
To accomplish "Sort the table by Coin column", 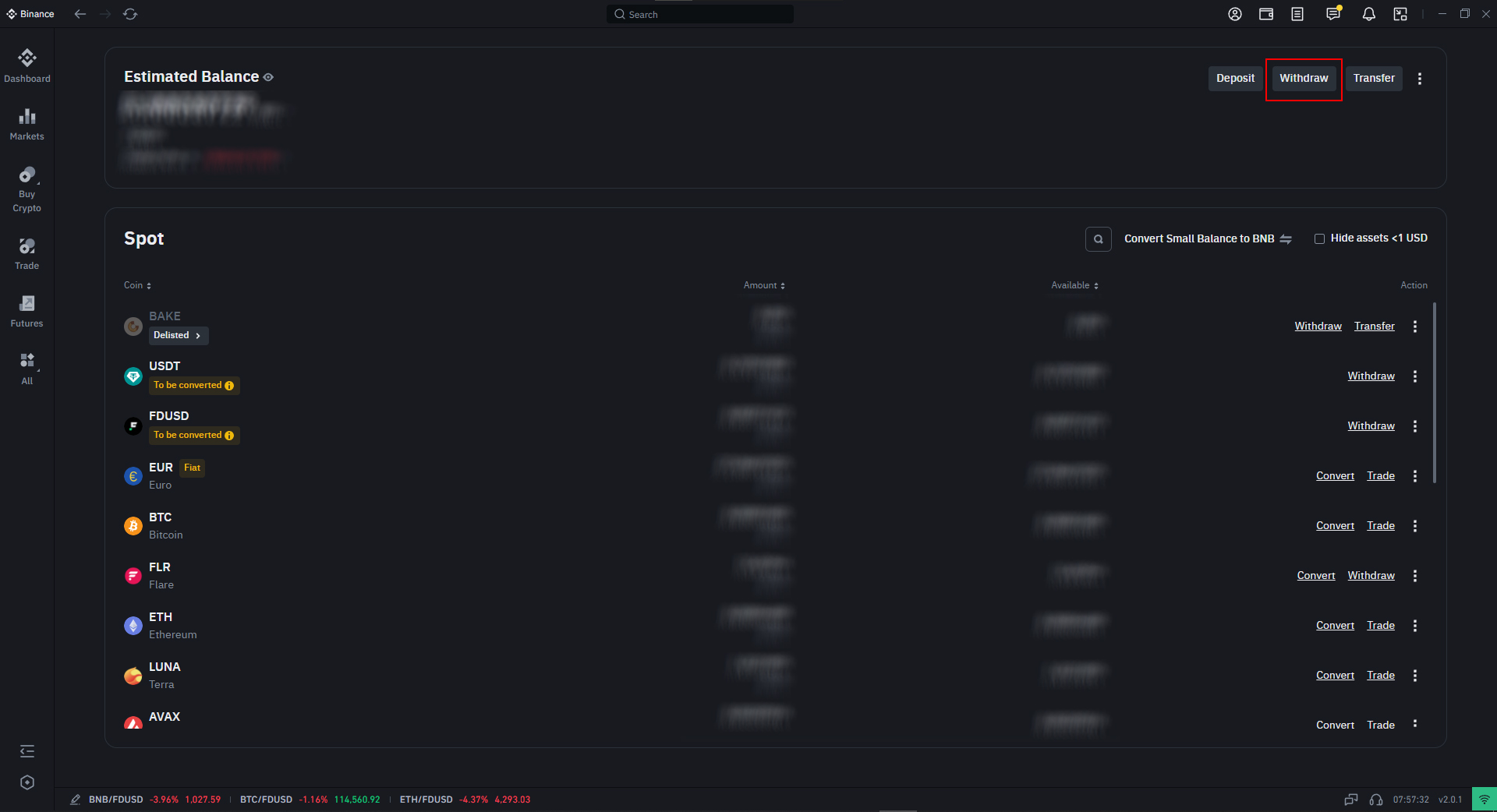I will coord(138,285).
